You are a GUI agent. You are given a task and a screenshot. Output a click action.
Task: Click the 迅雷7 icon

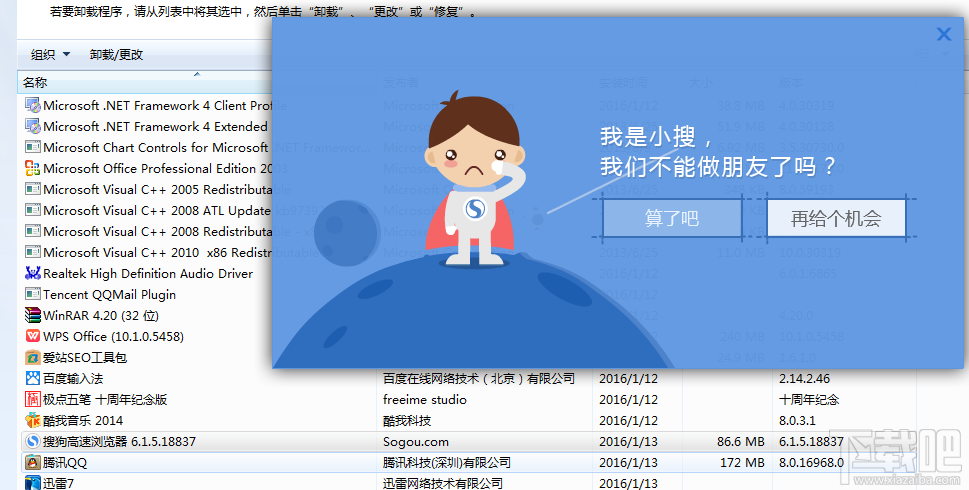(32, 483)
